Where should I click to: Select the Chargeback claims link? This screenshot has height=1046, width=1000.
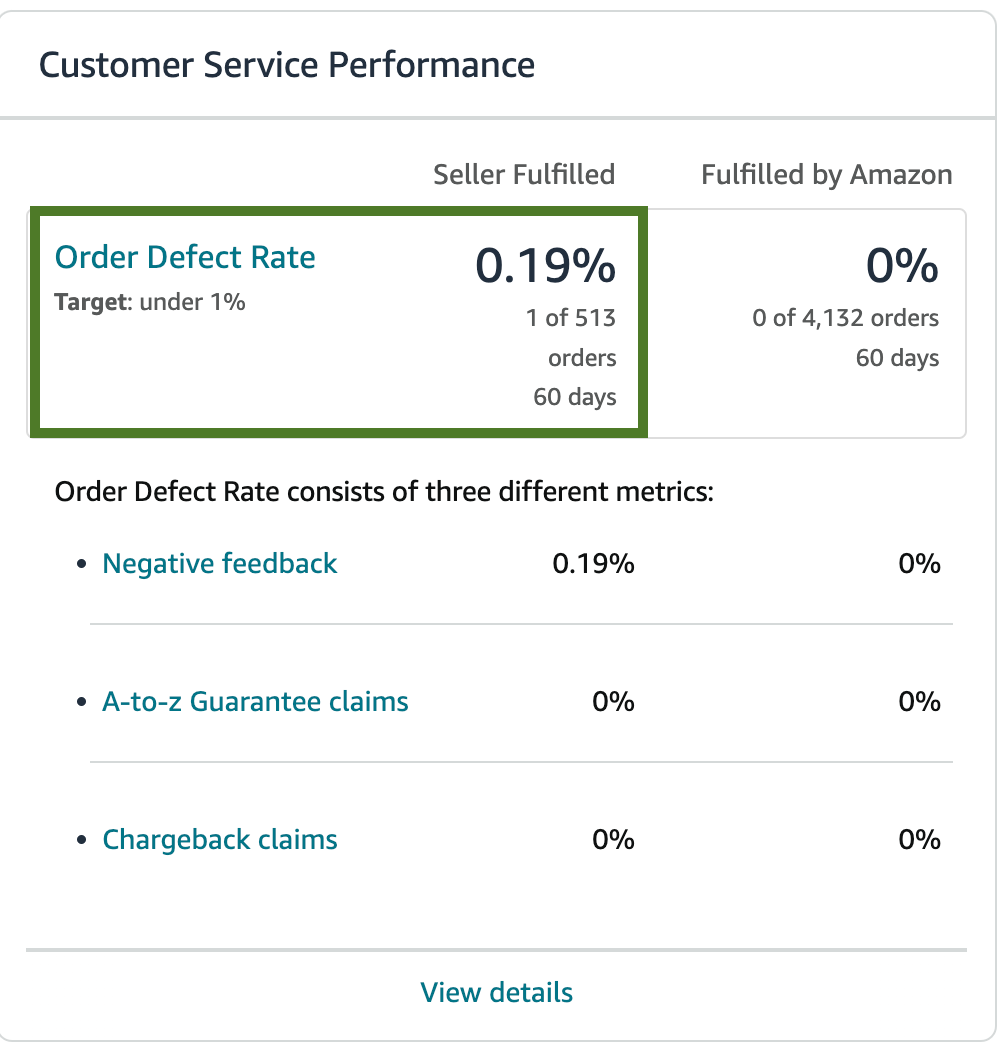tap(220, 839)
